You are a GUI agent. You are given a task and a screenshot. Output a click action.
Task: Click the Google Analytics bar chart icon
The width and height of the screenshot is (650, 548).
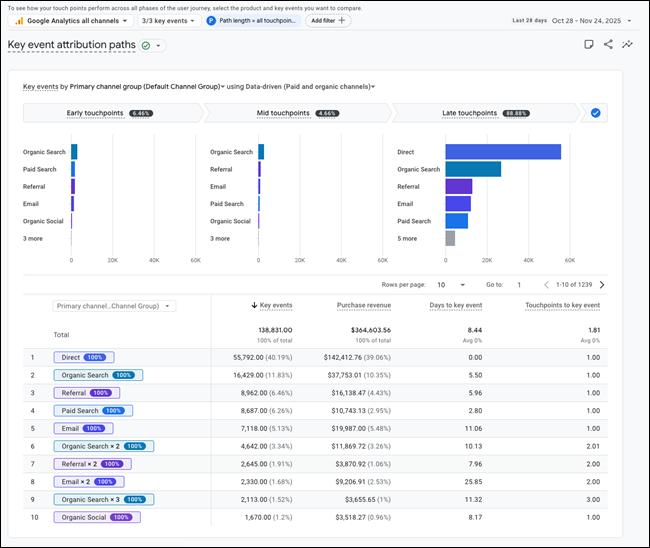coord(19,21)
